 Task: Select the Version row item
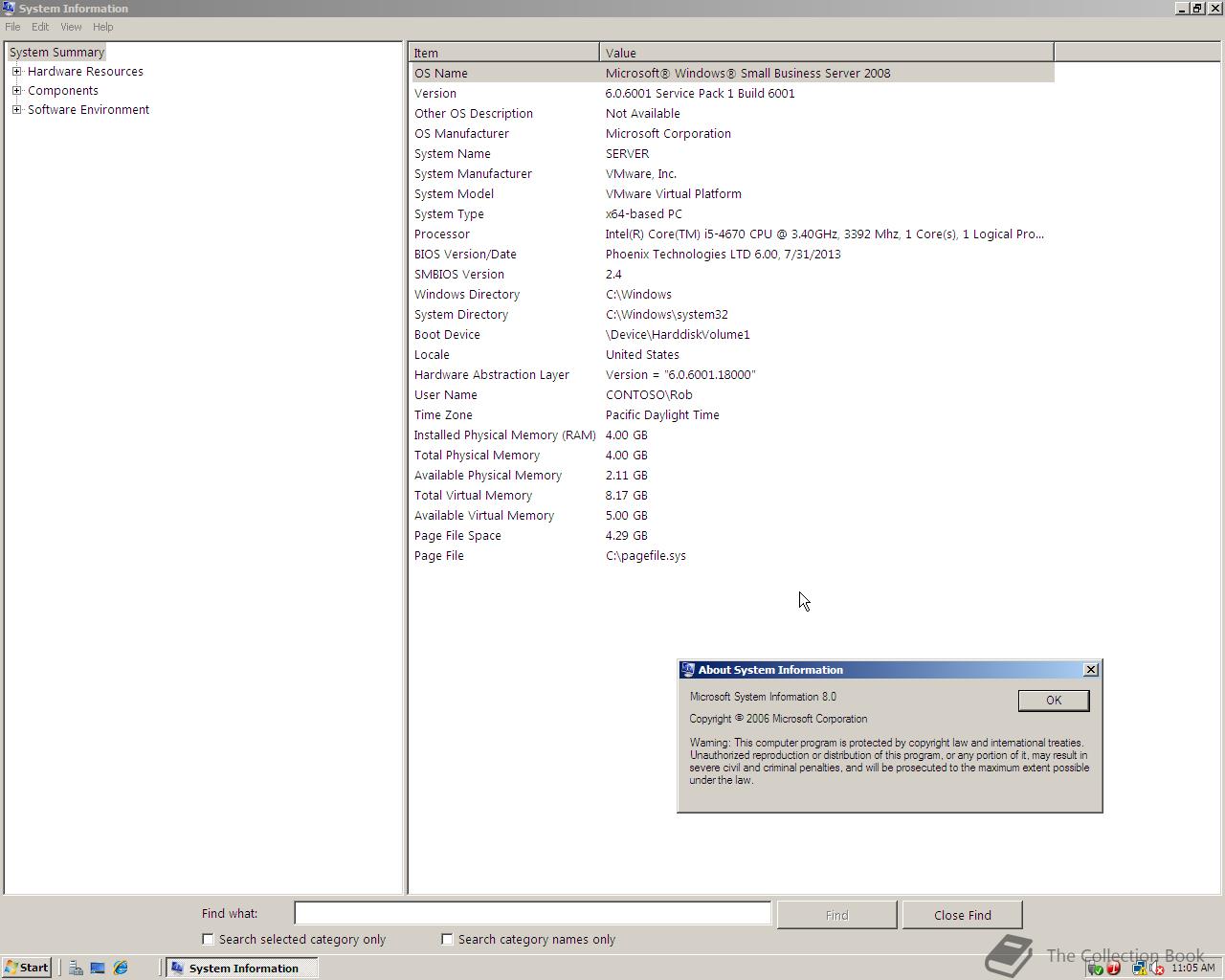(x=434, y=93)
